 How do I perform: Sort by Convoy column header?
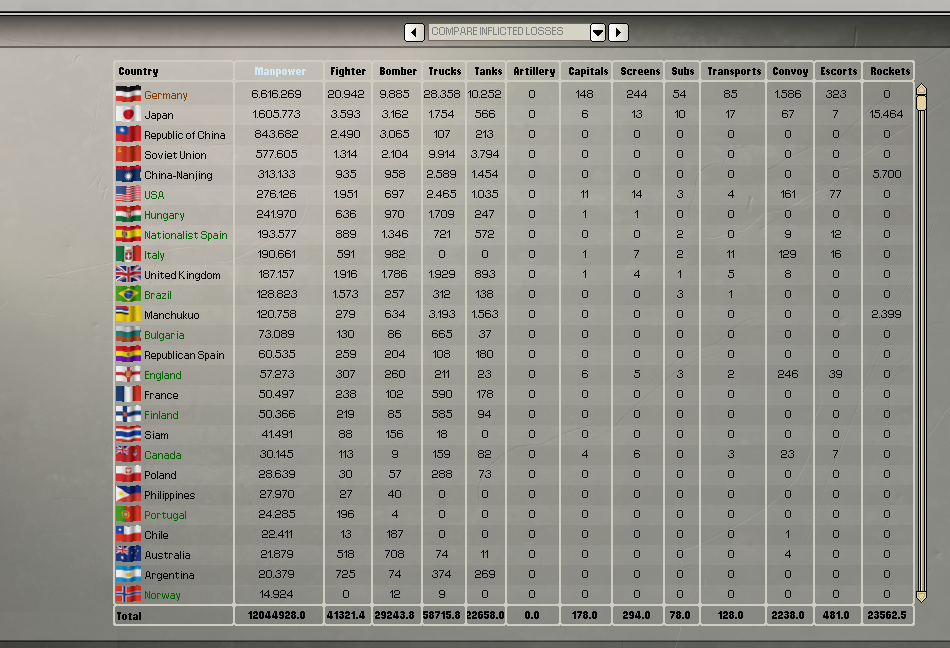[x=790, y=71]
